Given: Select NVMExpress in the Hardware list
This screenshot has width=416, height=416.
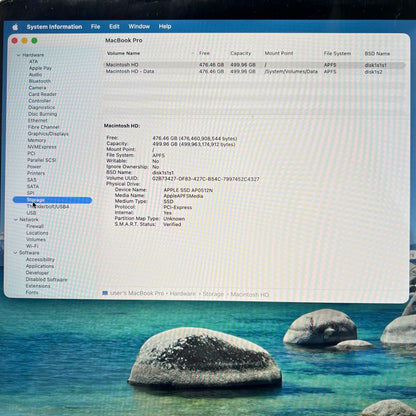Looking at the screenshot, I should pos(42,147).
